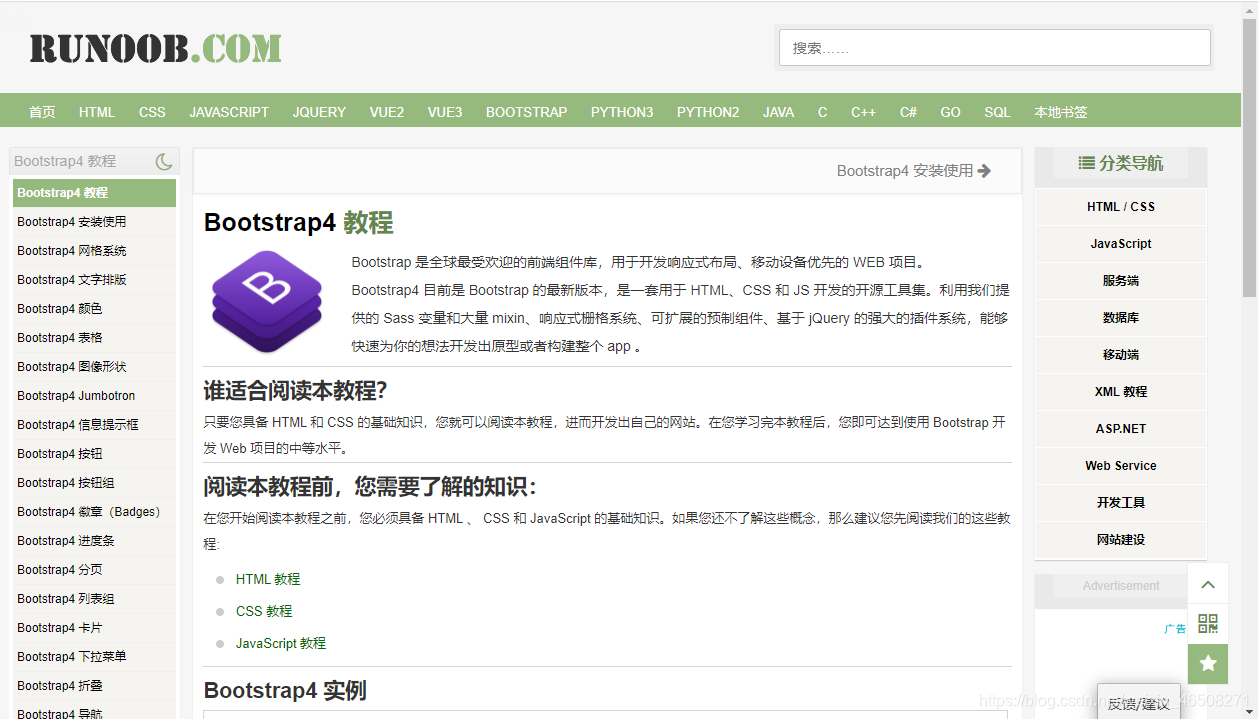This screenshot has width=1258, height=719.
Task: Open the C nav item
Action: click(822, 112)
